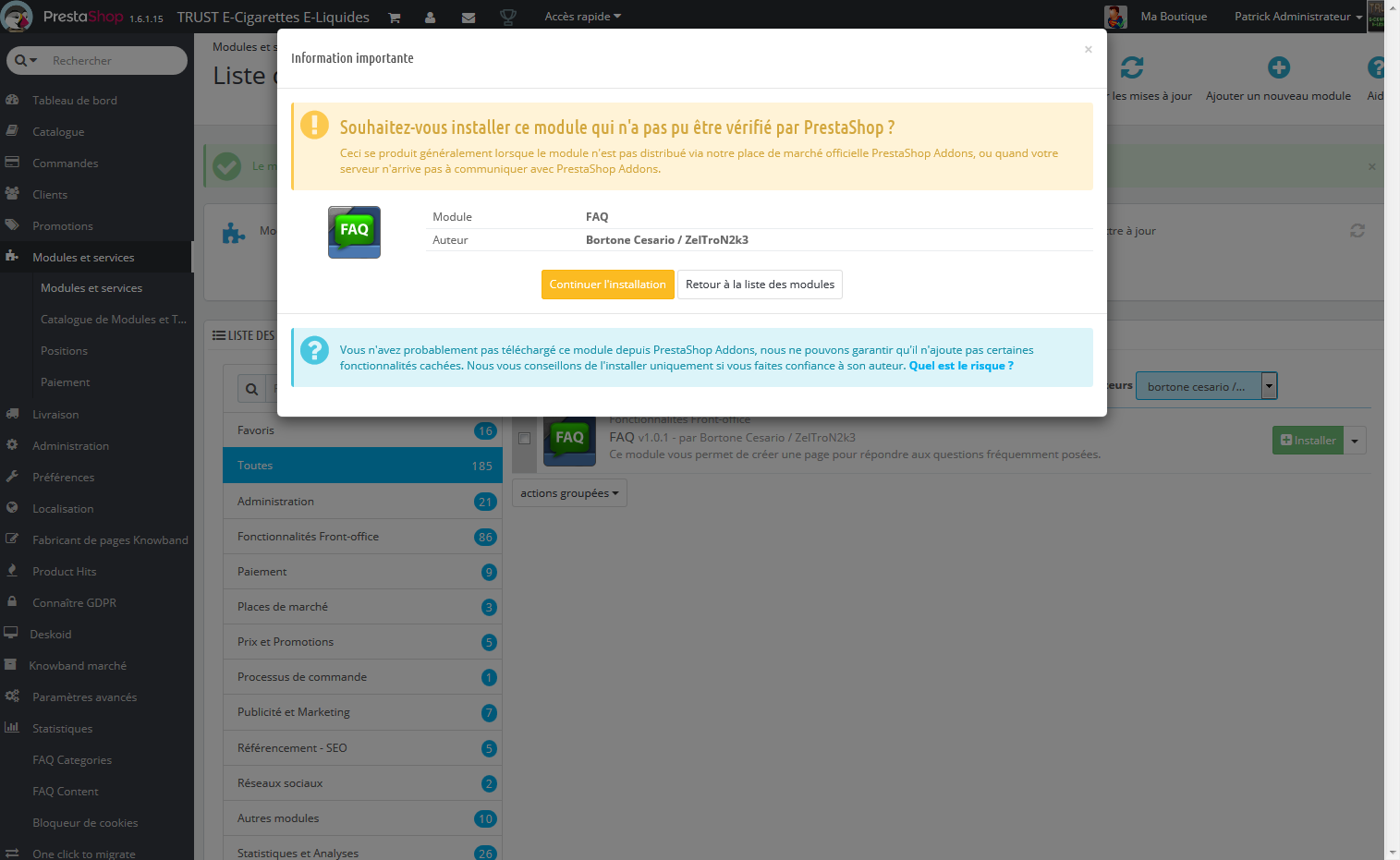Click the warning exclamation icon in dialog
This screenshot has width=1400, height=860.
pos(314,125)
